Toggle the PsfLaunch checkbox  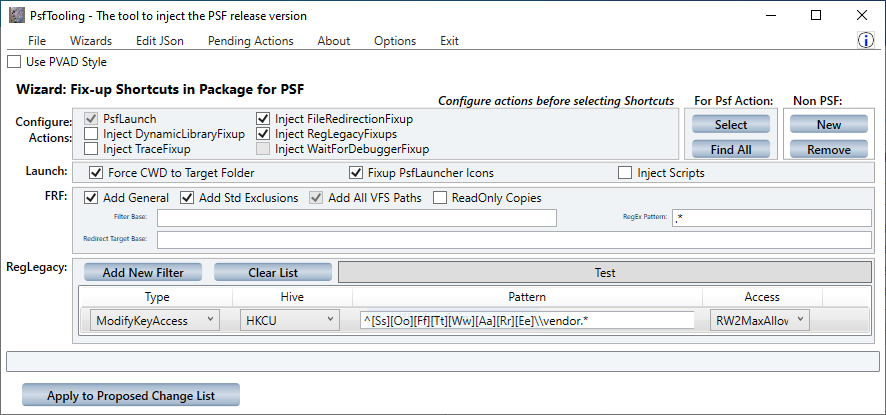[x=91, y=119]
